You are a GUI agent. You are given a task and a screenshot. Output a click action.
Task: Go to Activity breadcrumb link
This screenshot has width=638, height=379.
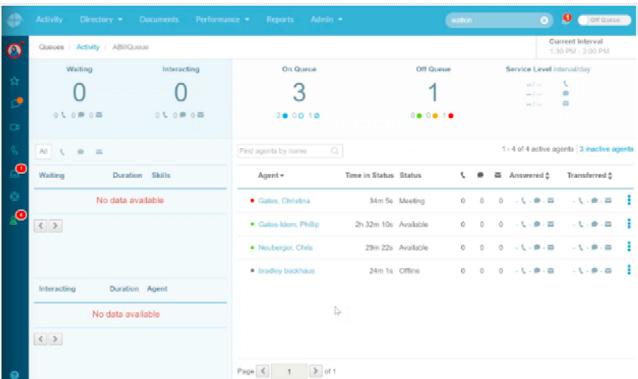87,47
